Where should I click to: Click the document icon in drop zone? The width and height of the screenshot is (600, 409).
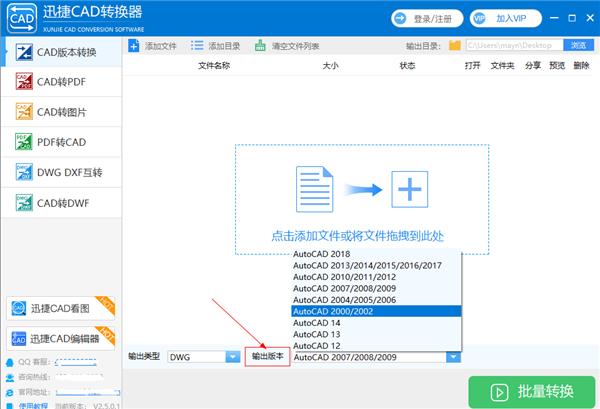315,189
